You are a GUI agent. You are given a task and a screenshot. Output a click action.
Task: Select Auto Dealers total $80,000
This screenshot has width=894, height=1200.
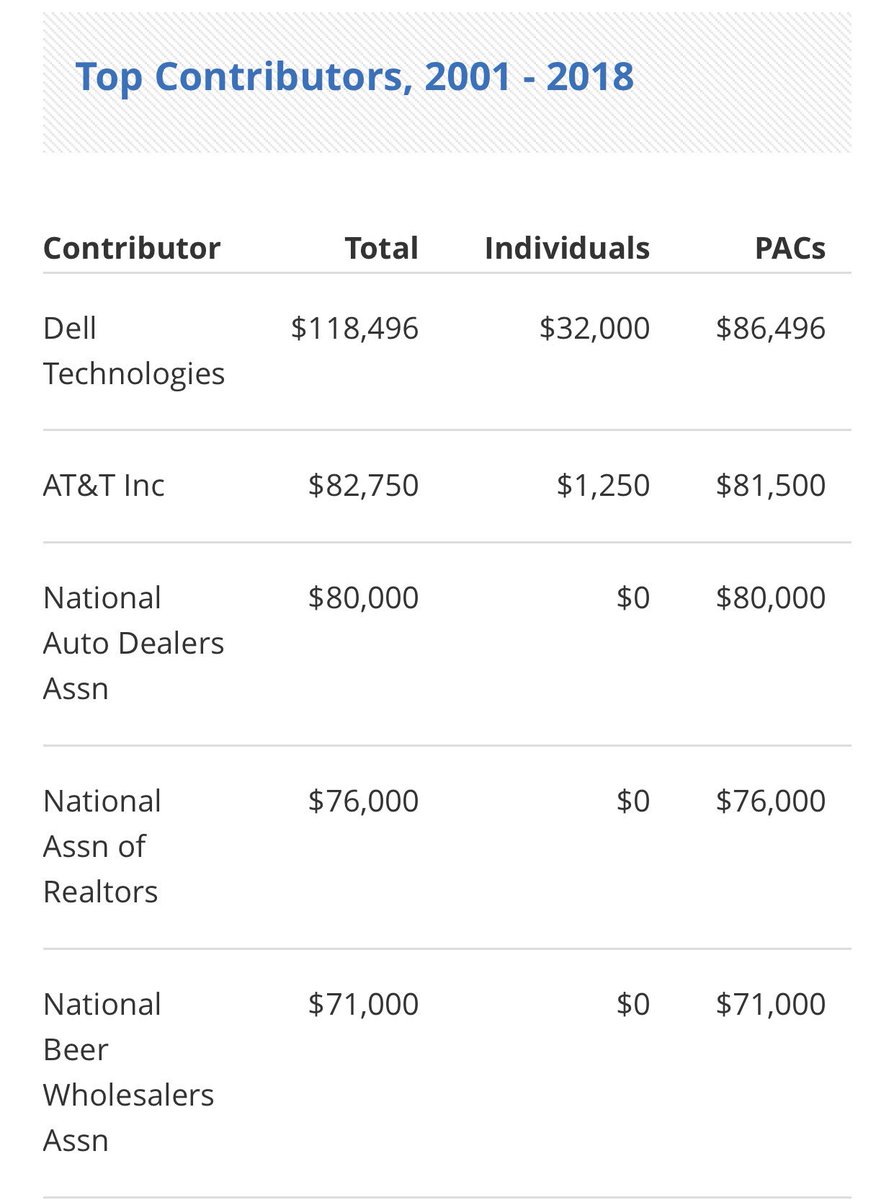tap(364, 598)
